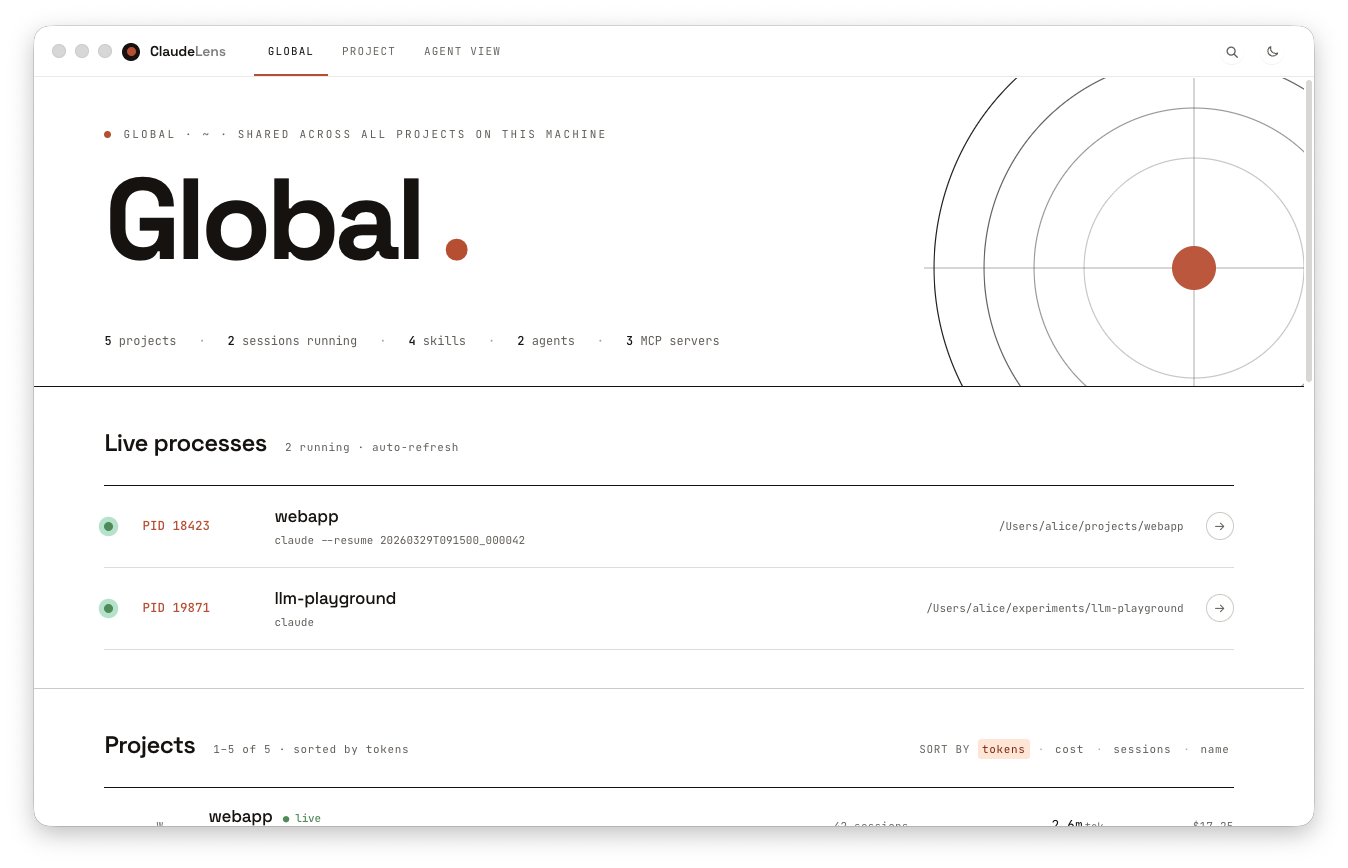The width and height of the screenshot is (1348, 868).
Task: Click '2 running · auto-refresh' label
Action: pyautogui.click(x=372, y=448)
